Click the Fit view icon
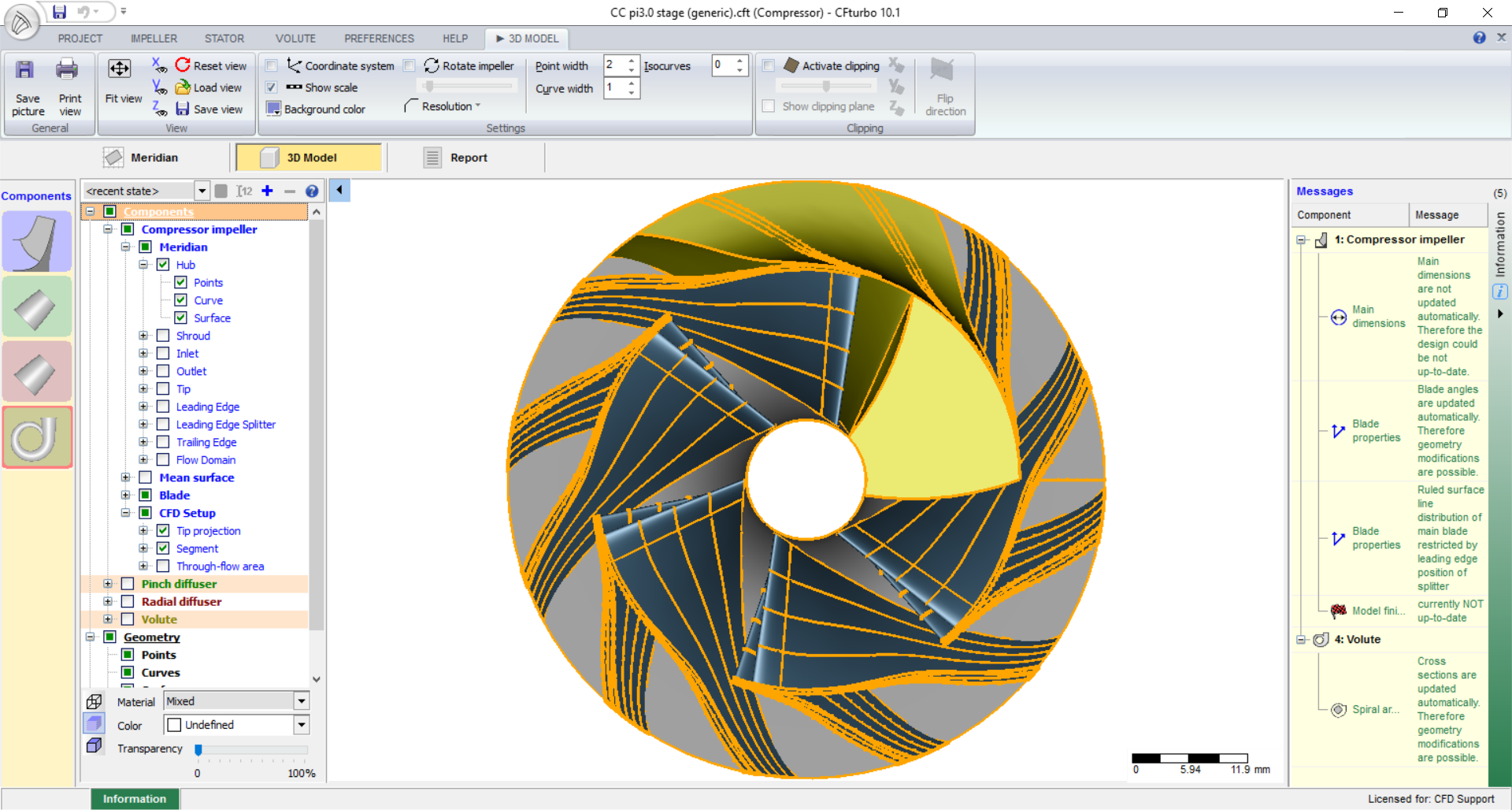Viewport: 1512px width, 810px height. click(x=120, y=69)
